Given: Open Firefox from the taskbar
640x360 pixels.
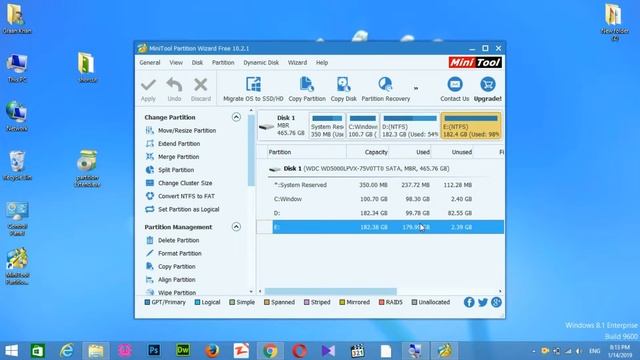Looking at the screenshot, I should [x=212, y=351].
